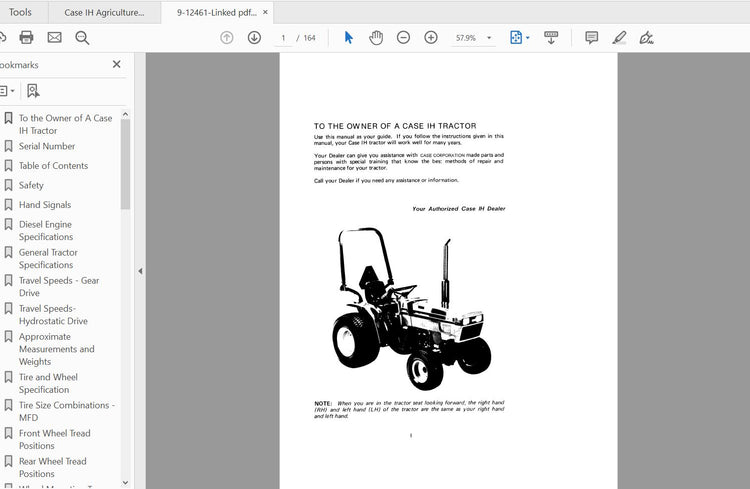Click bookmark icon beside Table of Contents
This screenshot has height=489, width=750.
point(8,166)
